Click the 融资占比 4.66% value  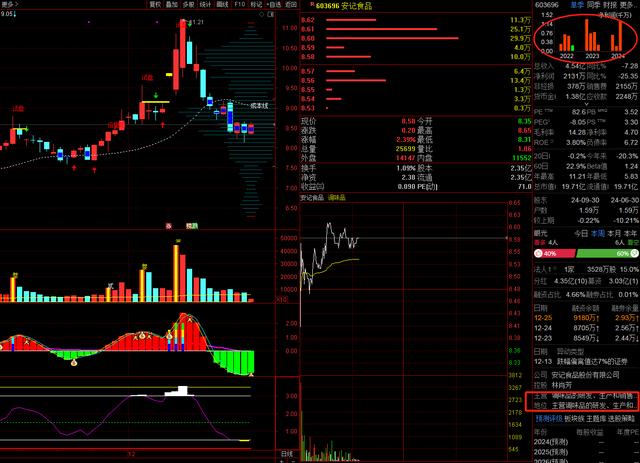point(576,294)
